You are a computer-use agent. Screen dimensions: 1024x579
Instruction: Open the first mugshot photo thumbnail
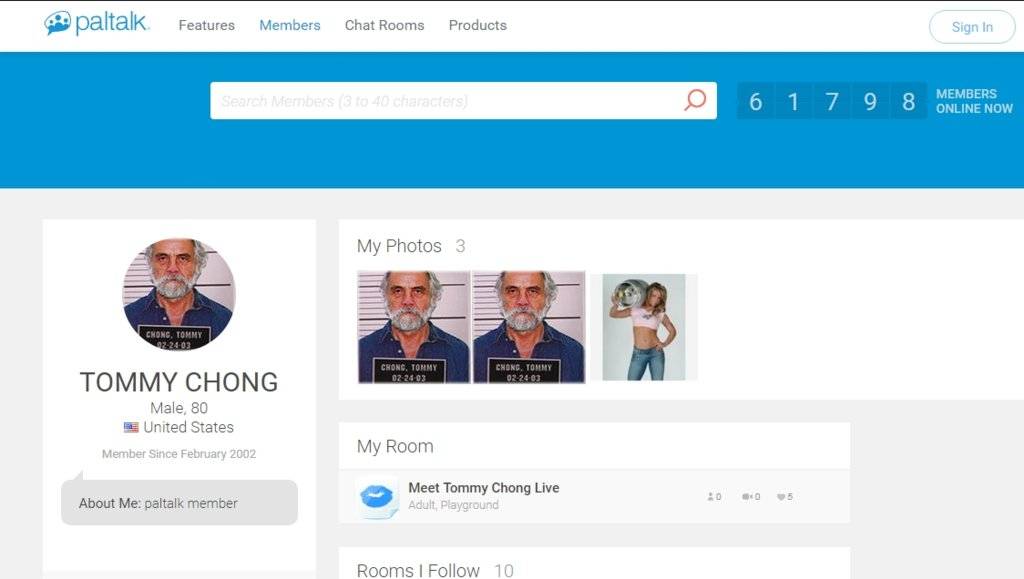[x=415, y=327]
